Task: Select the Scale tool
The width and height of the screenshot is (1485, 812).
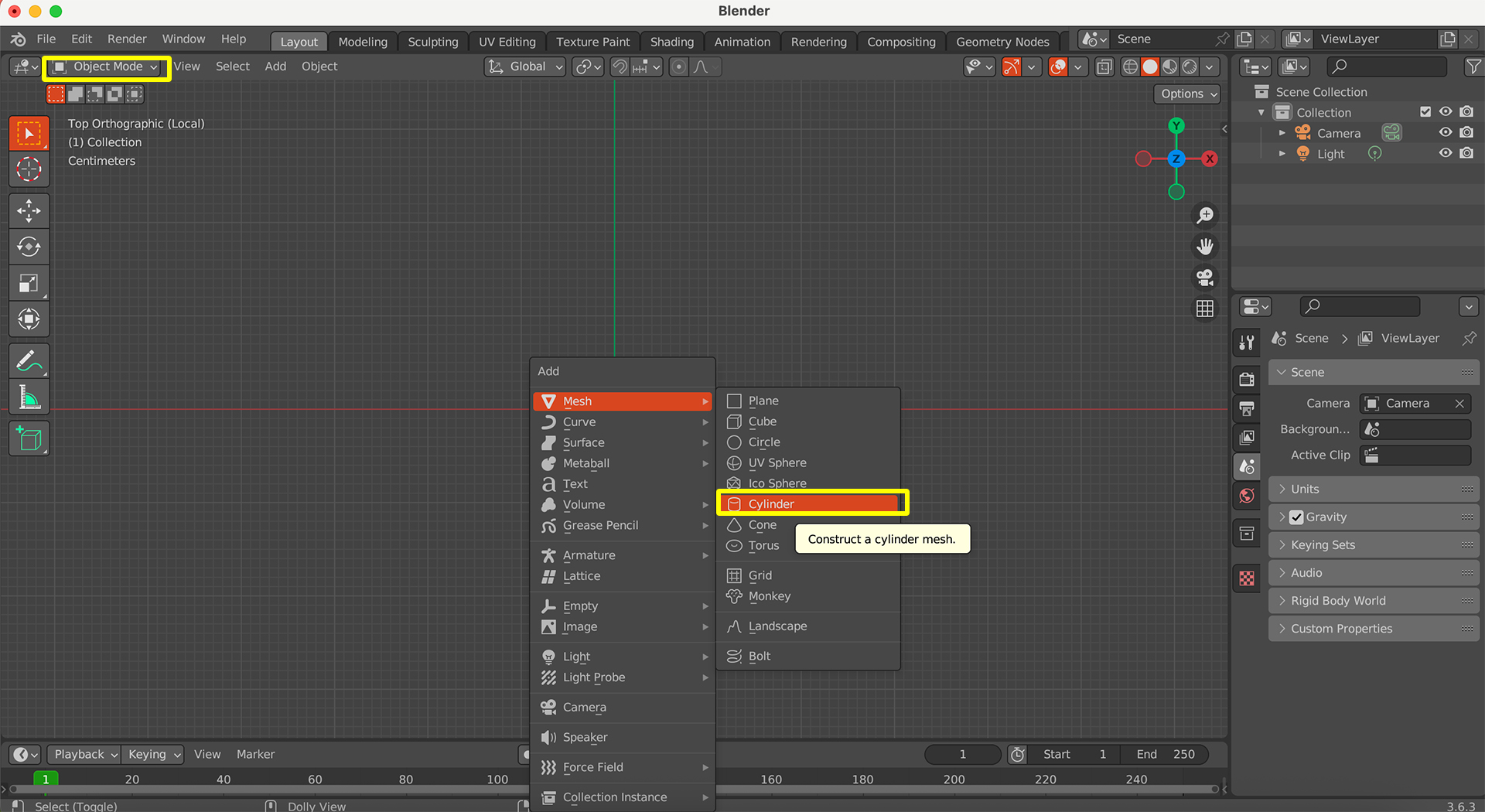Action: (x=29, y=283)
